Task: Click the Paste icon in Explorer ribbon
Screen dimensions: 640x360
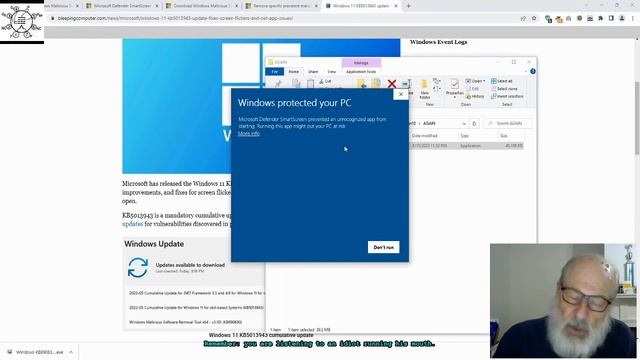Action: pyautogui.click(x=310, y=84)
